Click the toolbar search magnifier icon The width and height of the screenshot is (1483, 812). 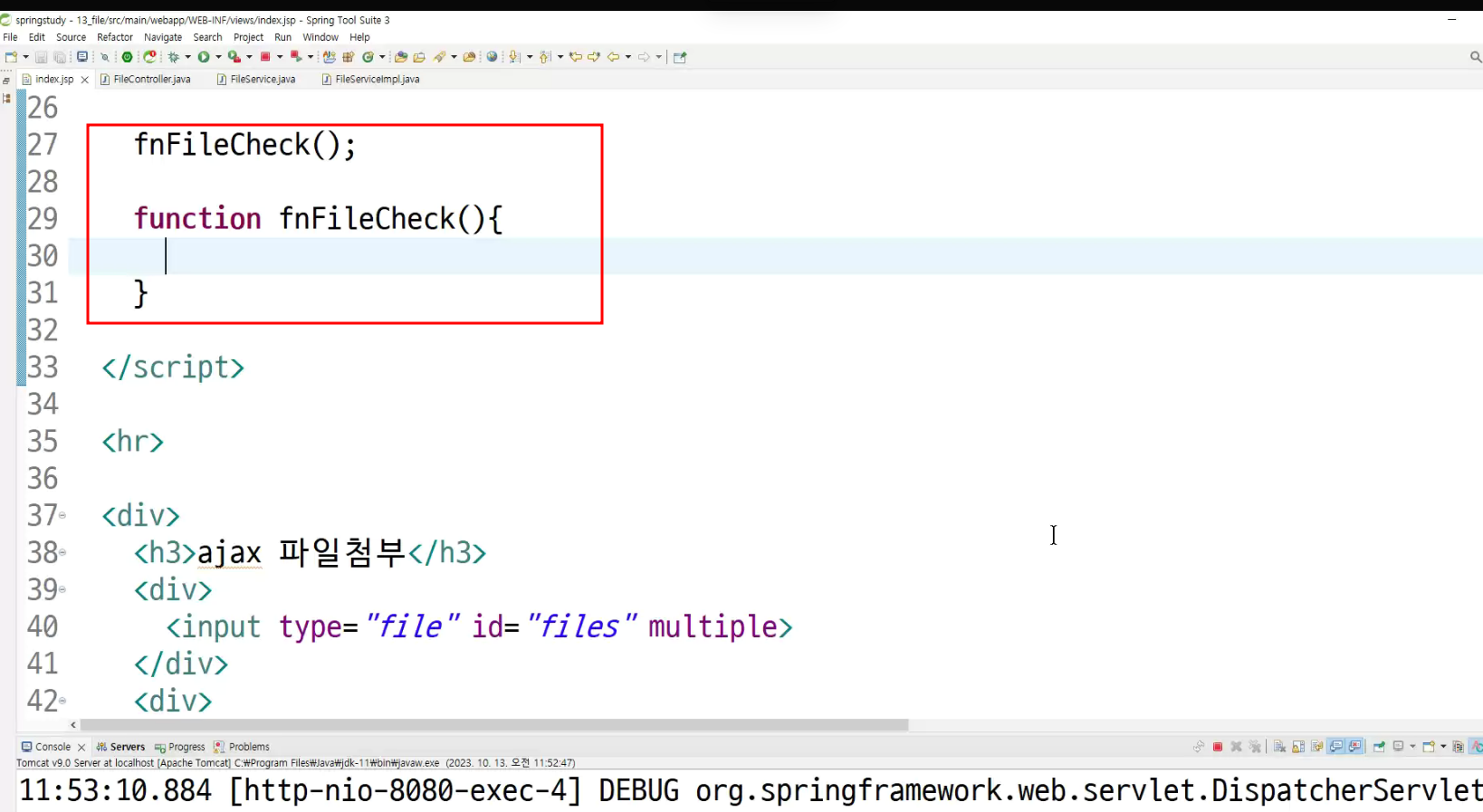(x=1476, y=57)
